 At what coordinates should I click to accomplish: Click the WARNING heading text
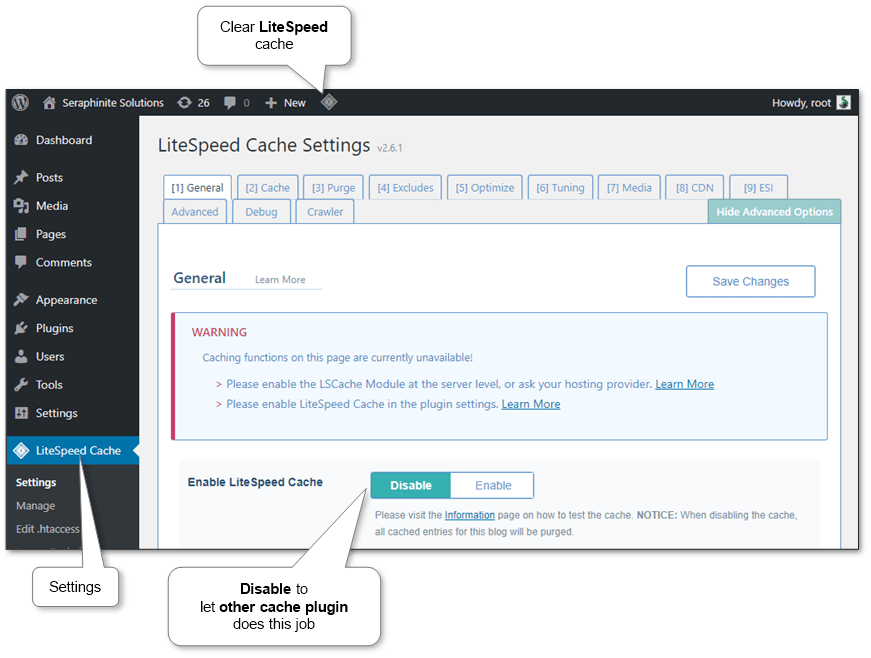219,332
